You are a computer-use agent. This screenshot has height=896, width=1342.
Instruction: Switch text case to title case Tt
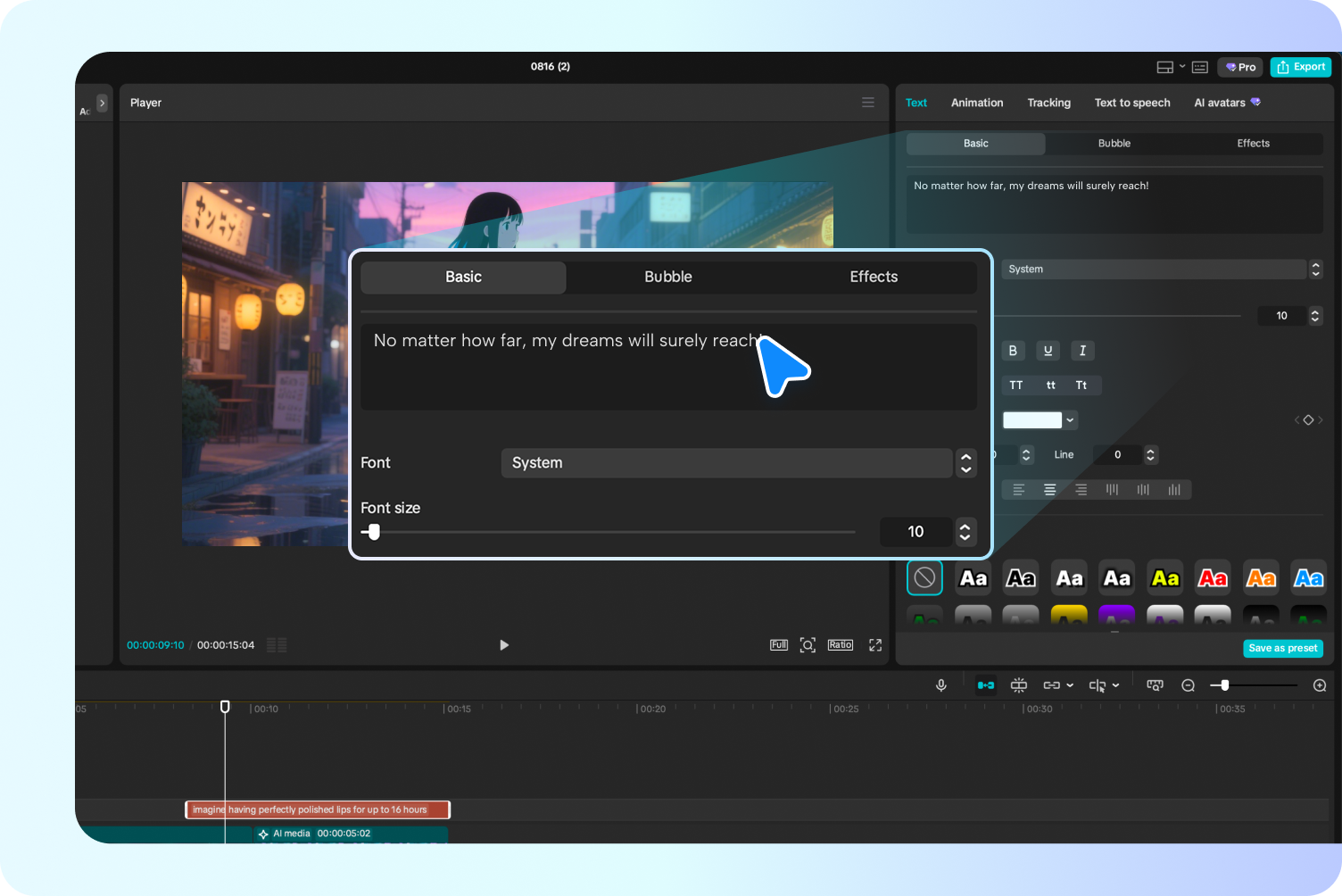(x=1081, y=386)
